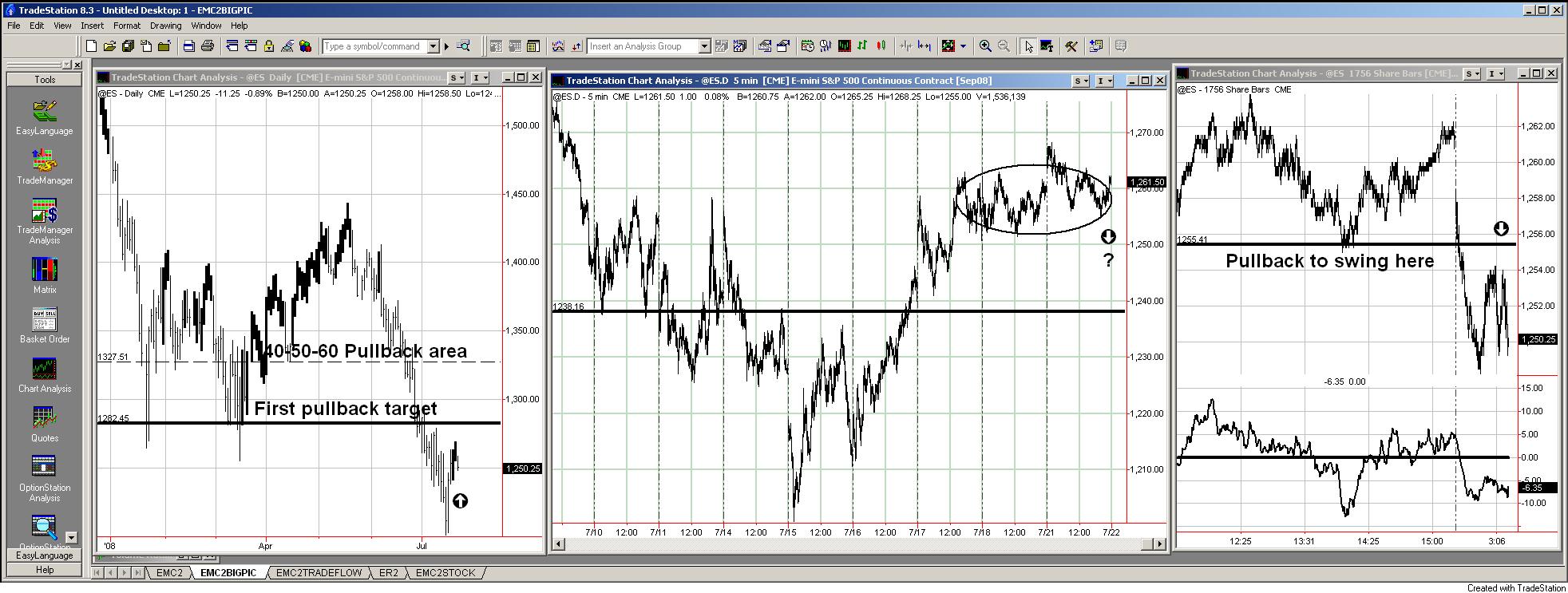This screenshot has width=1568, height=593.
Task: Open the I dropdown in Share Bars chart title
Action: 1496,73
